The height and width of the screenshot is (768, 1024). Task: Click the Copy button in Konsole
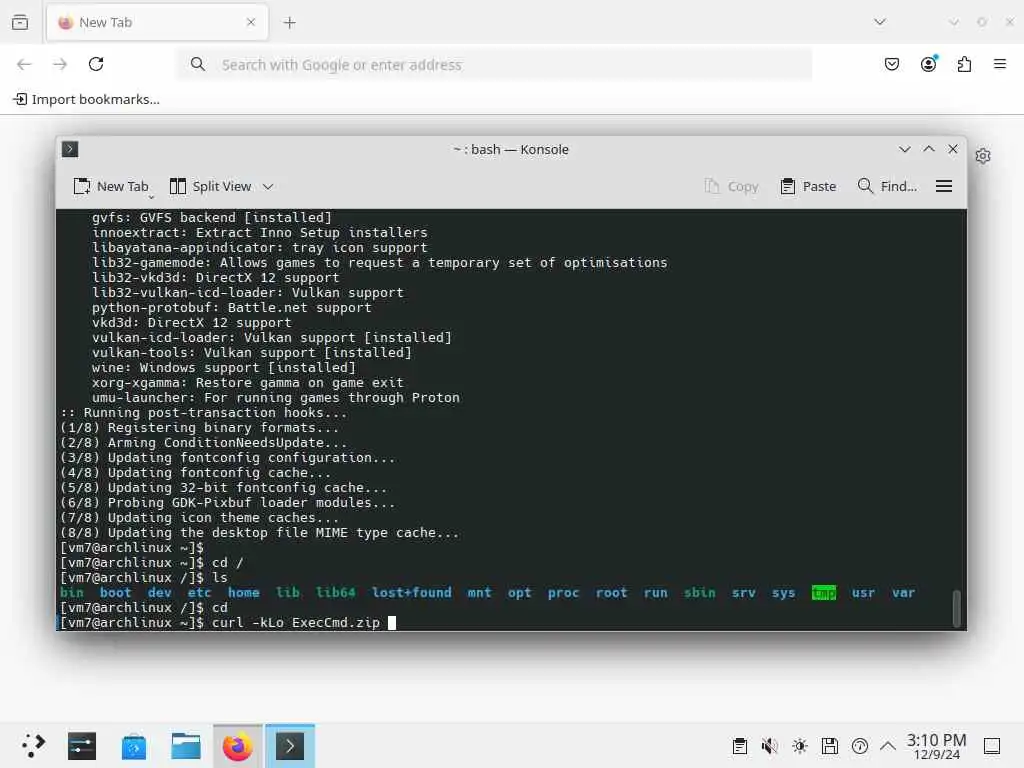click(x=731, y=187)
